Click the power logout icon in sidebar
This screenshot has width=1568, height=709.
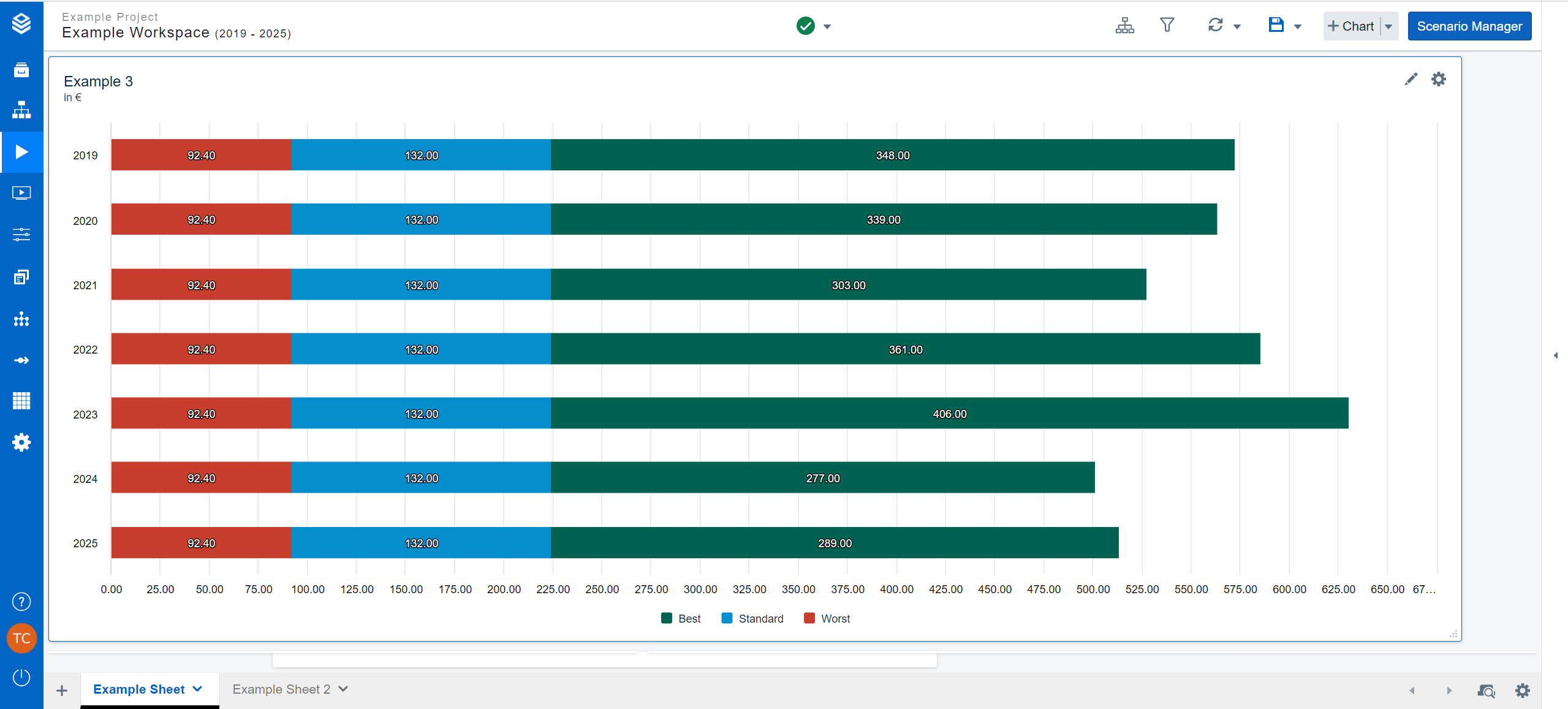21,677
